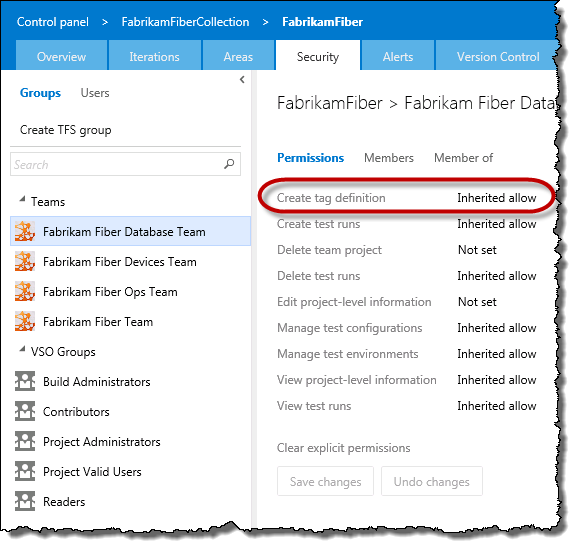The image size is (577, 548).
Task: Click the Contributors group icon
Action: (x=25, y=411)
